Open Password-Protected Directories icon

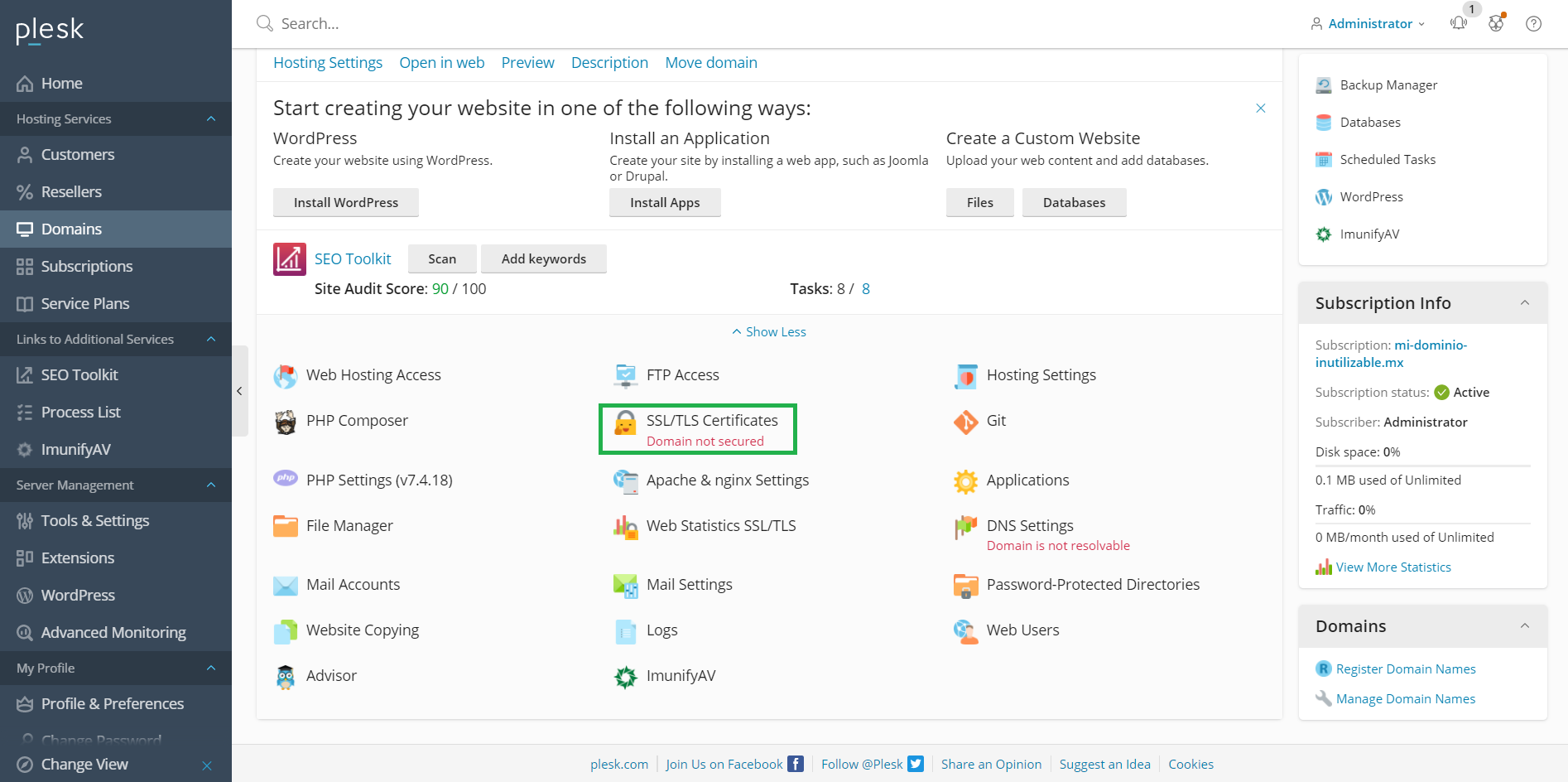[966, 586]
